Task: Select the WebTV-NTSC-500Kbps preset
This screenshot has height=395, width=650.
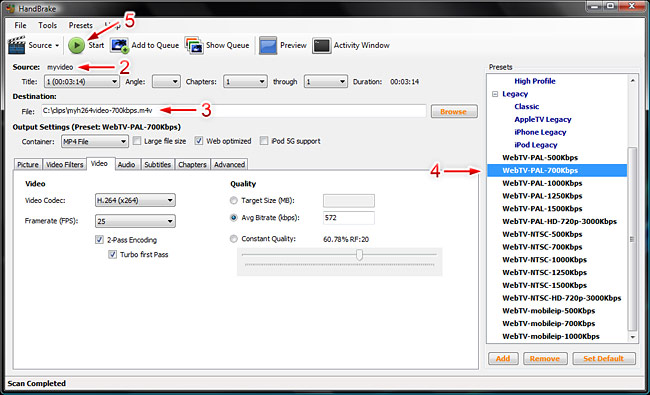Action: pos(542,234)
